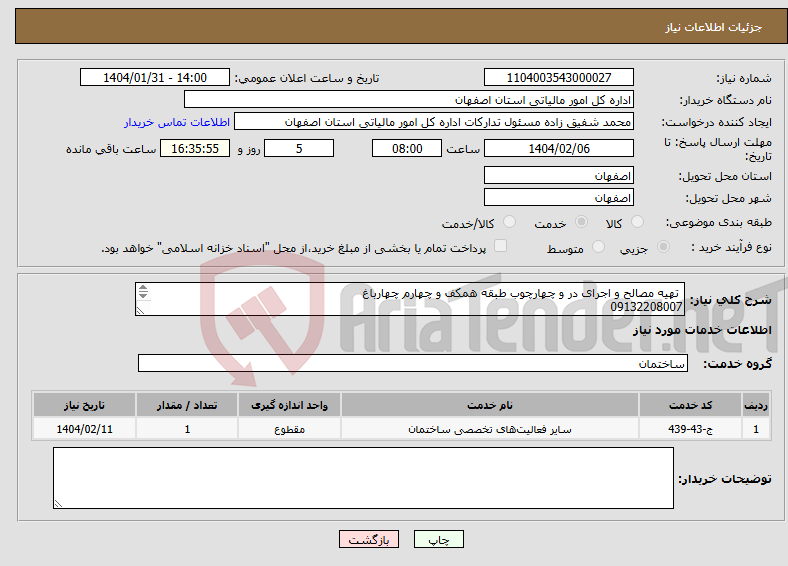Screen dimensions: 788x566
Task: Click the بازگشت back button
Action: (369, 539)
